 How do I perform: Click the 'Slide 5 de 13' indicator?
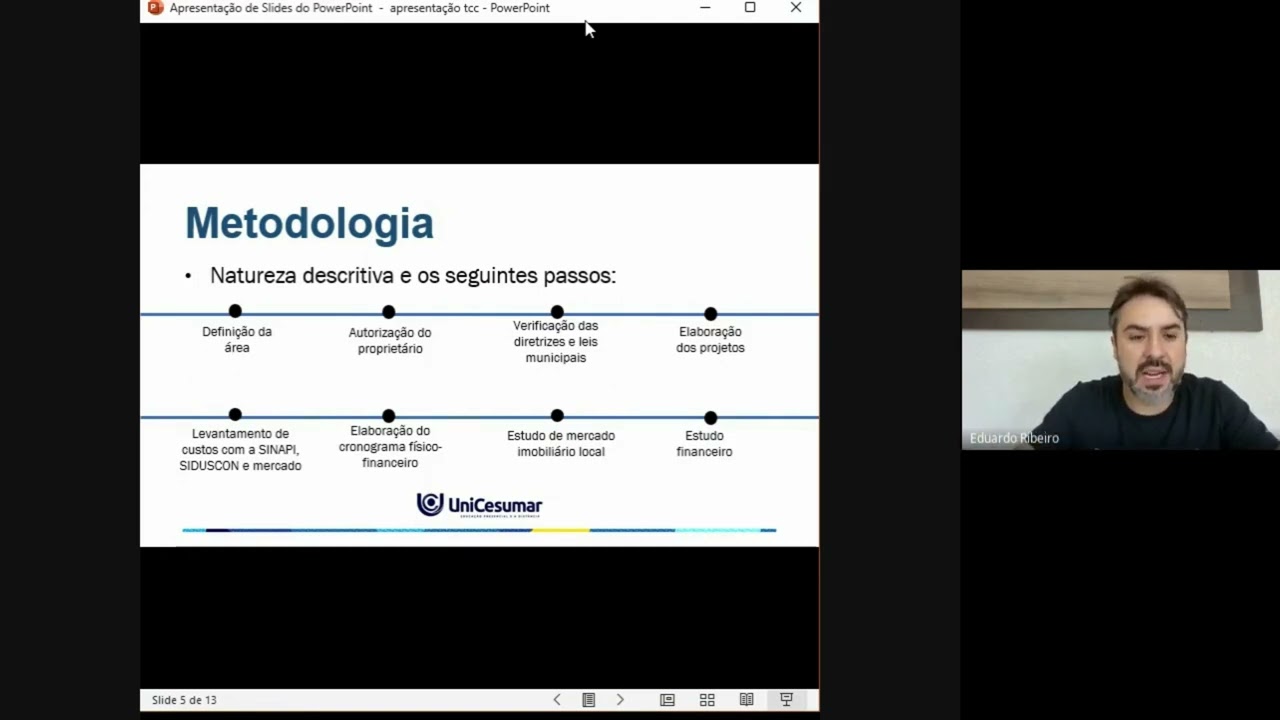tap(184, 700)
